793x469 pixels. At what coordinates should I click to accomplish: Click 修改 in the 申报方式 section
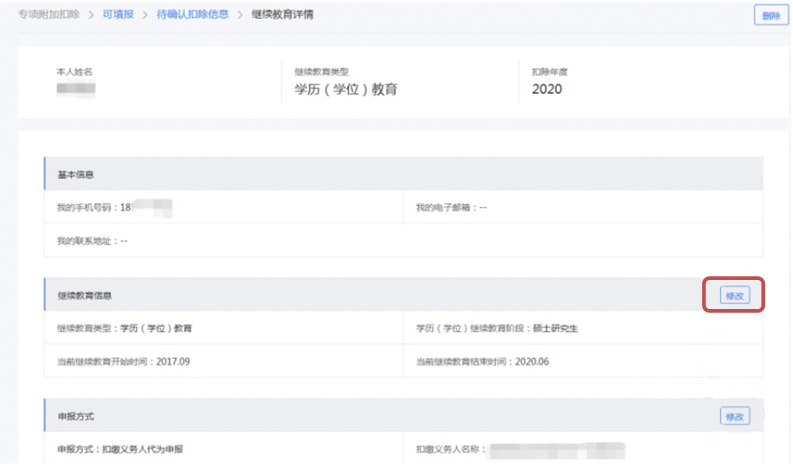[x=735, y=416]
